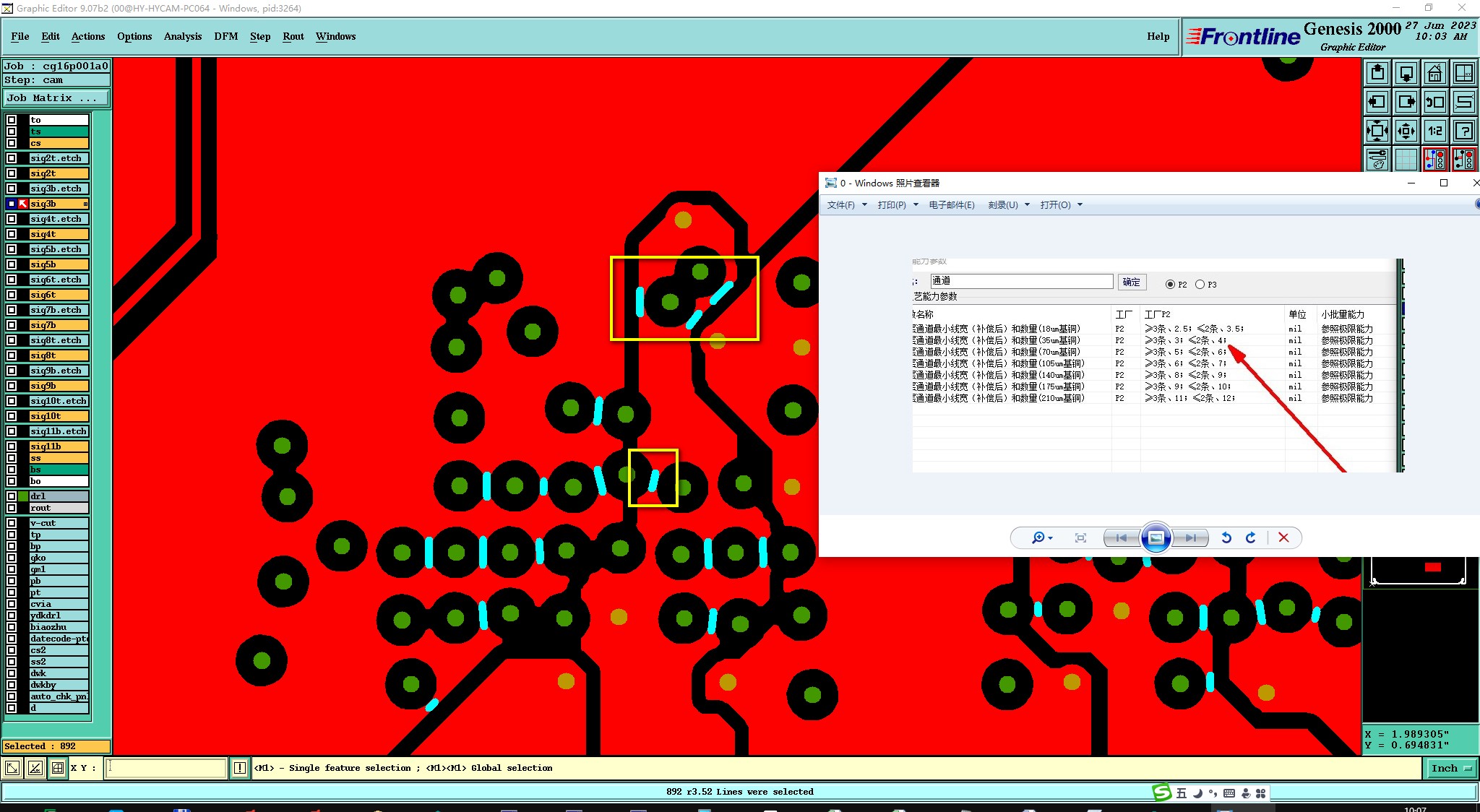Expand the 打印(P) dropdown menu
Screen dimensions: 1480x812
pos(898,205)
